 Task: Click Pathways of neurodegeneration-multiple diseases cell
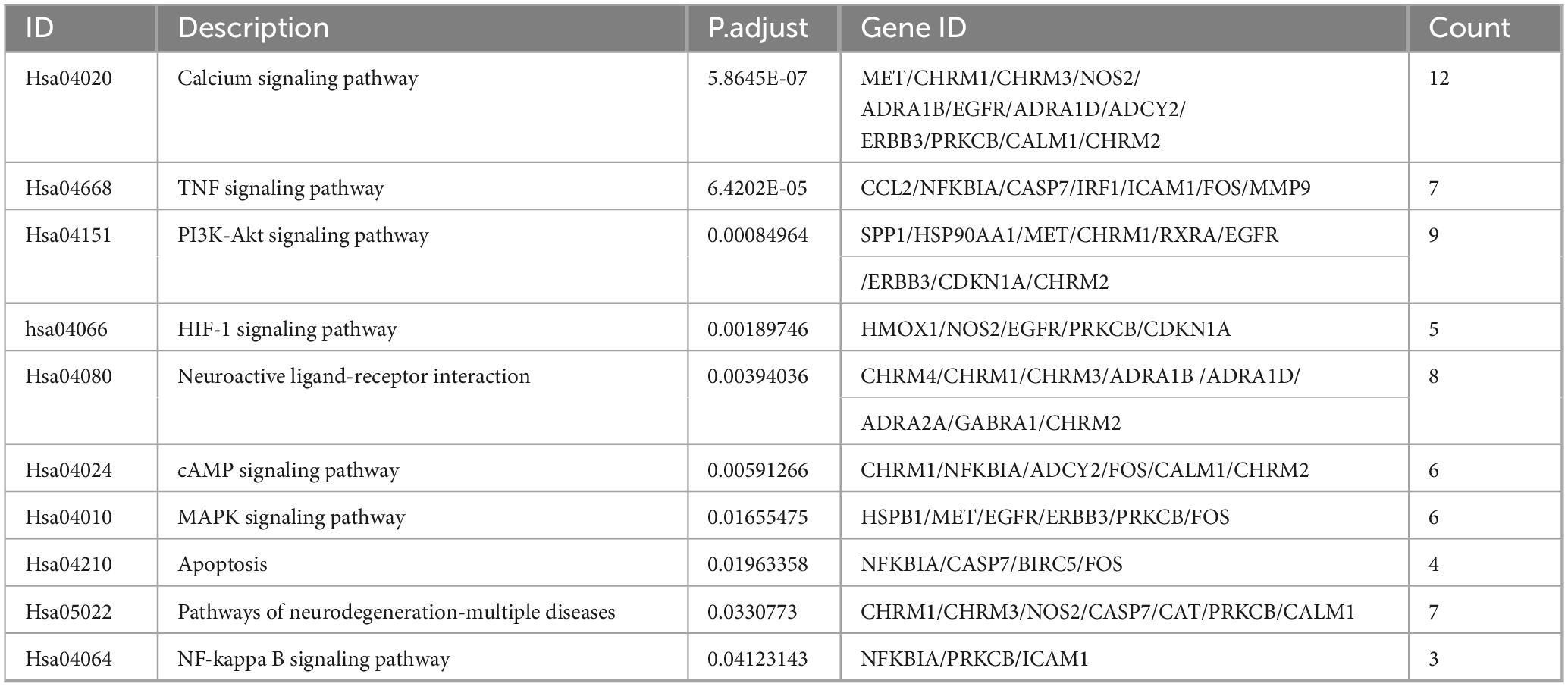click(x=396, y=612)
